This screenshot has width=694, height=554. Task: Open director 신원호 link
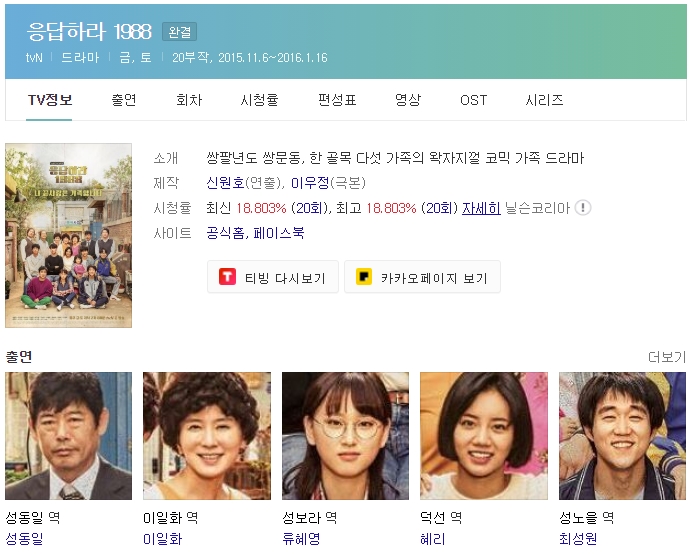tap(225, 183)
